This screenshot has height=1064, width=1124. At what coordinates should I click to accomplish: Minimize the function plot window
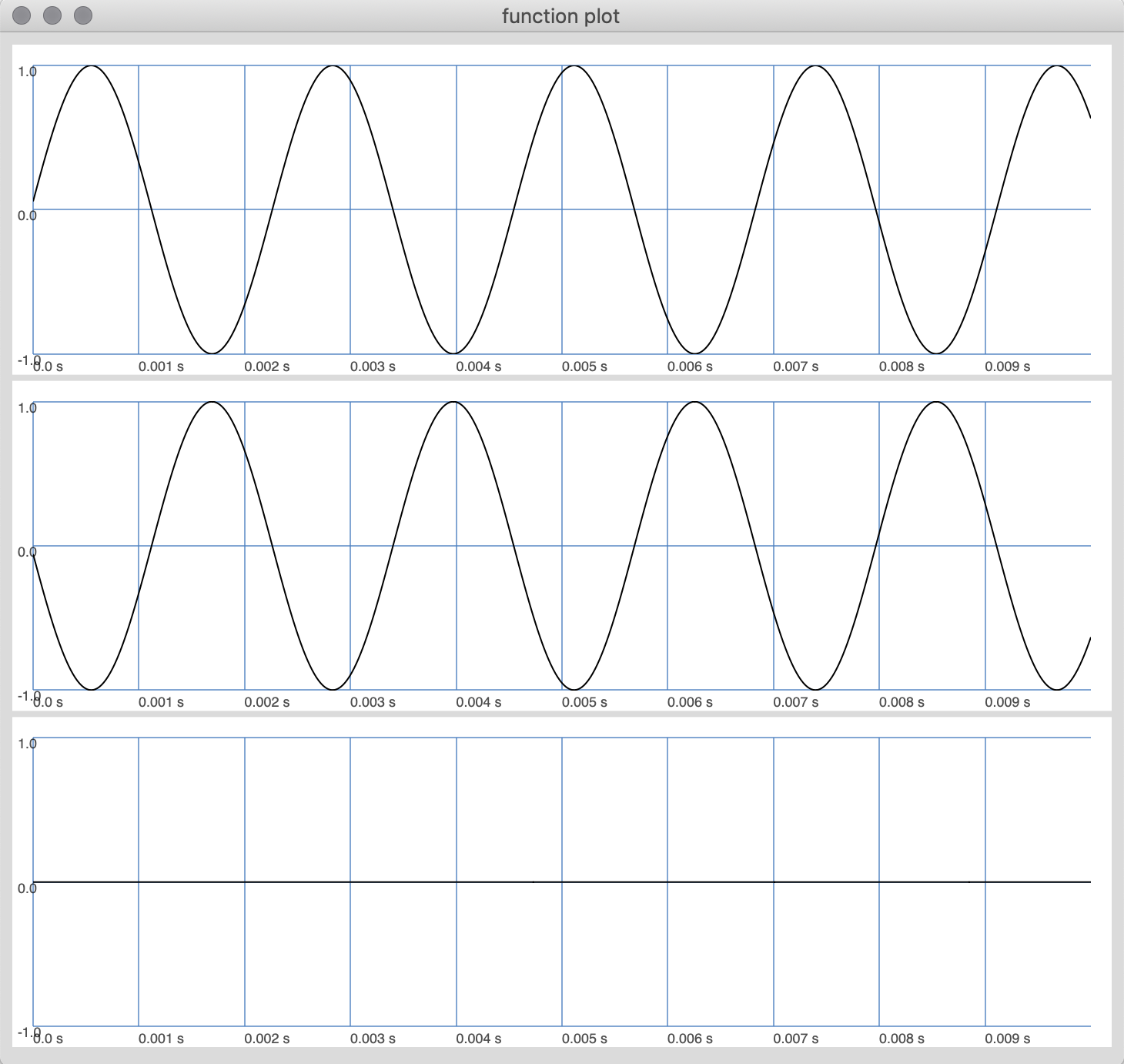[x=52, y=15]
